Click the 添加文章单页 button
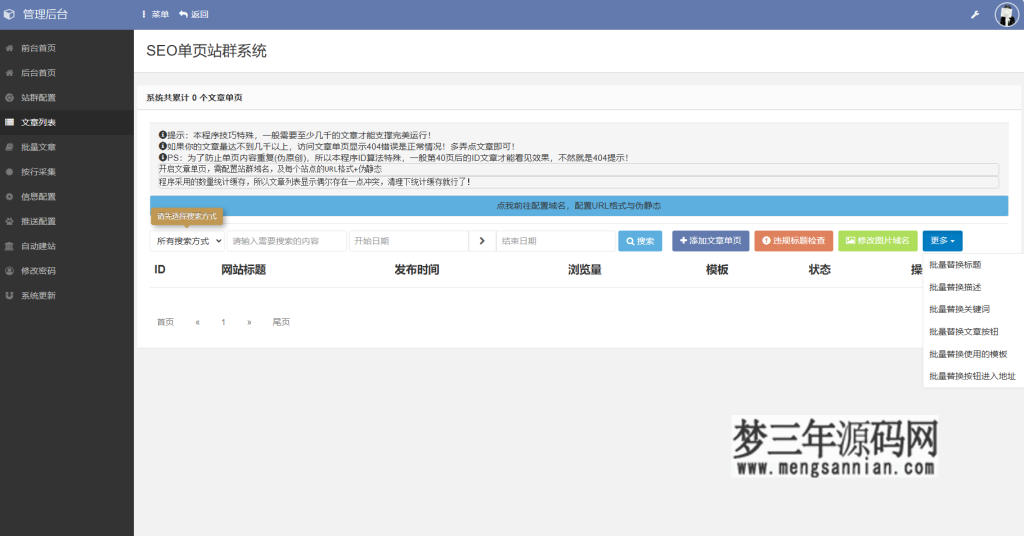The width and height of the screenshot is (1024, 536). [711, 241]
